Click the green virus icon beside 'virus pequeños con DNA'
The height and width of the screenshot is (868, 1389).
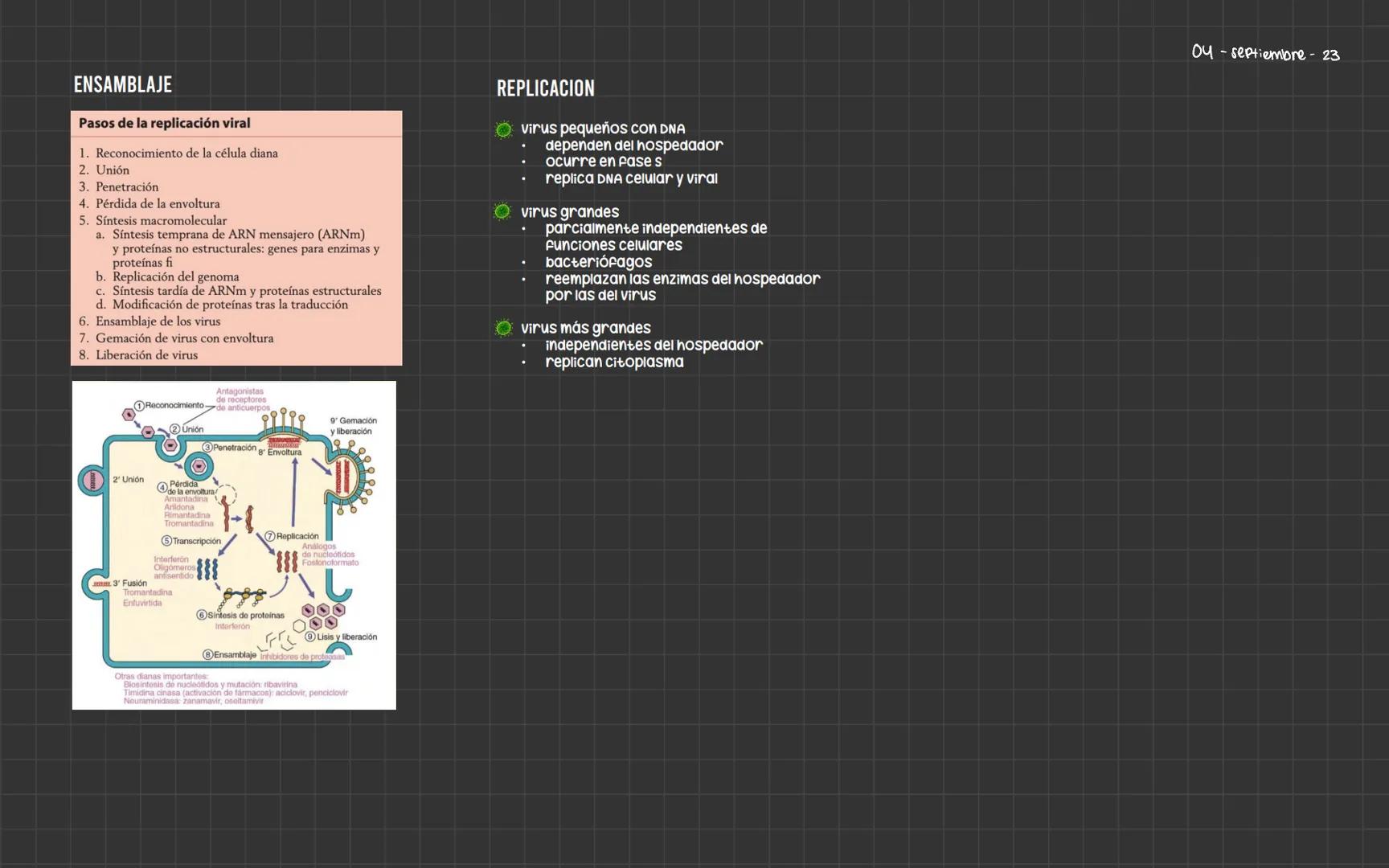pos(503,129)
